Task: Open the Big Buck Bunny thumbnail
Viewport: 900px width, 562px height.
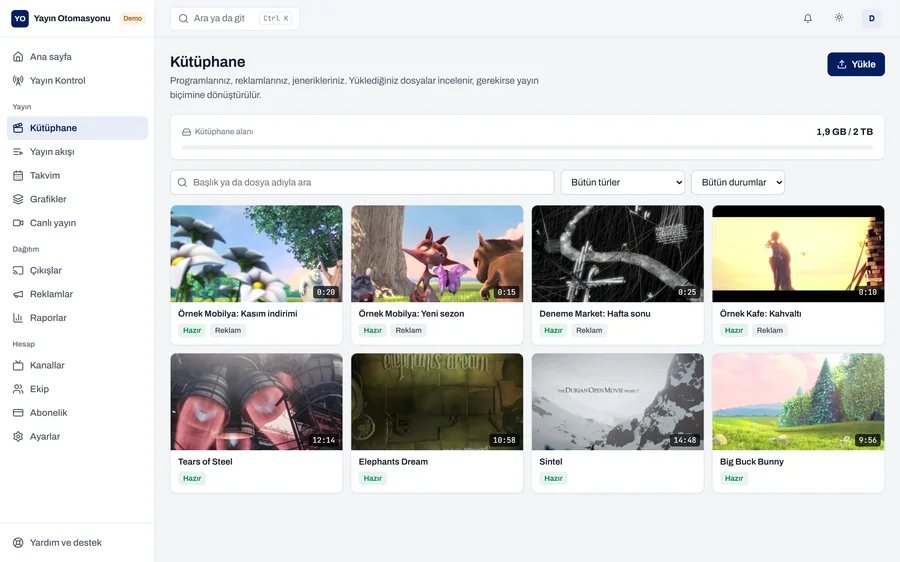Action: click(798, 402)
